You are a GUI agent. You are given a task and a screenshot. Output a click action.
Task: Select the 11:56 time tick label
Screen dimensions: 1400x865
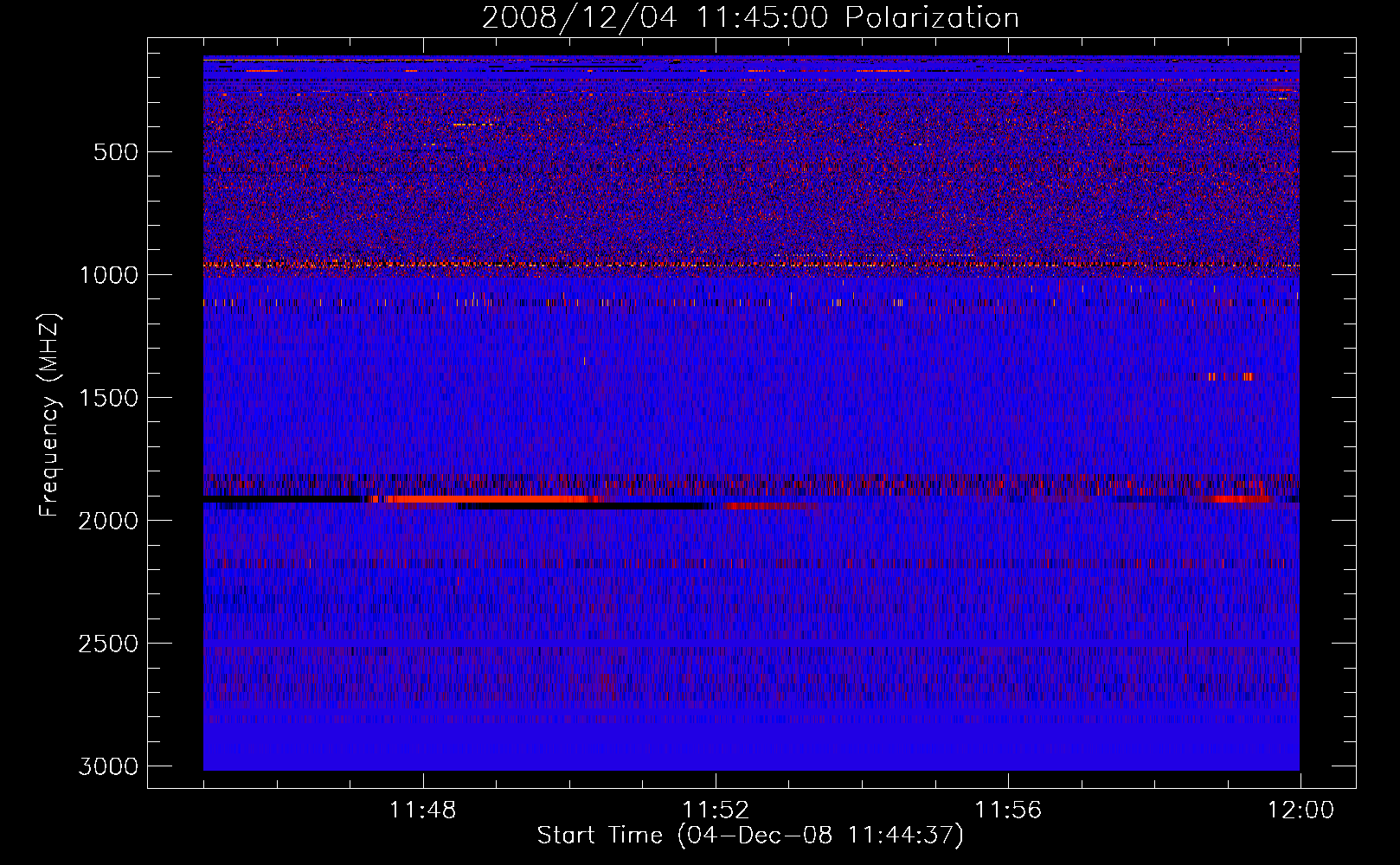1008,811
